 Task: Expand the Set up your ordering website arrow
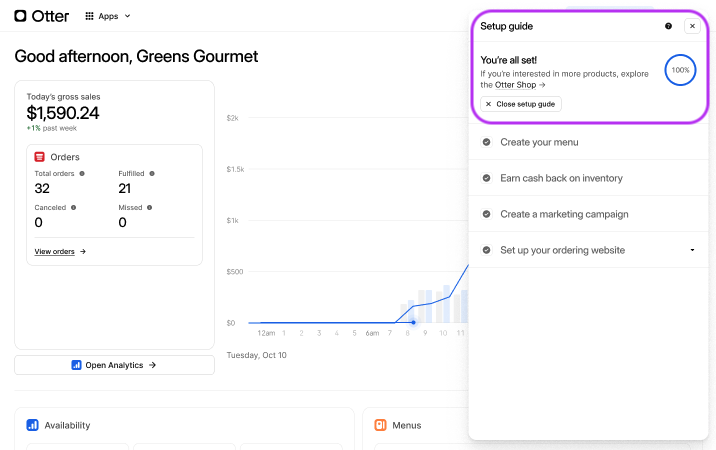(692, 250)
